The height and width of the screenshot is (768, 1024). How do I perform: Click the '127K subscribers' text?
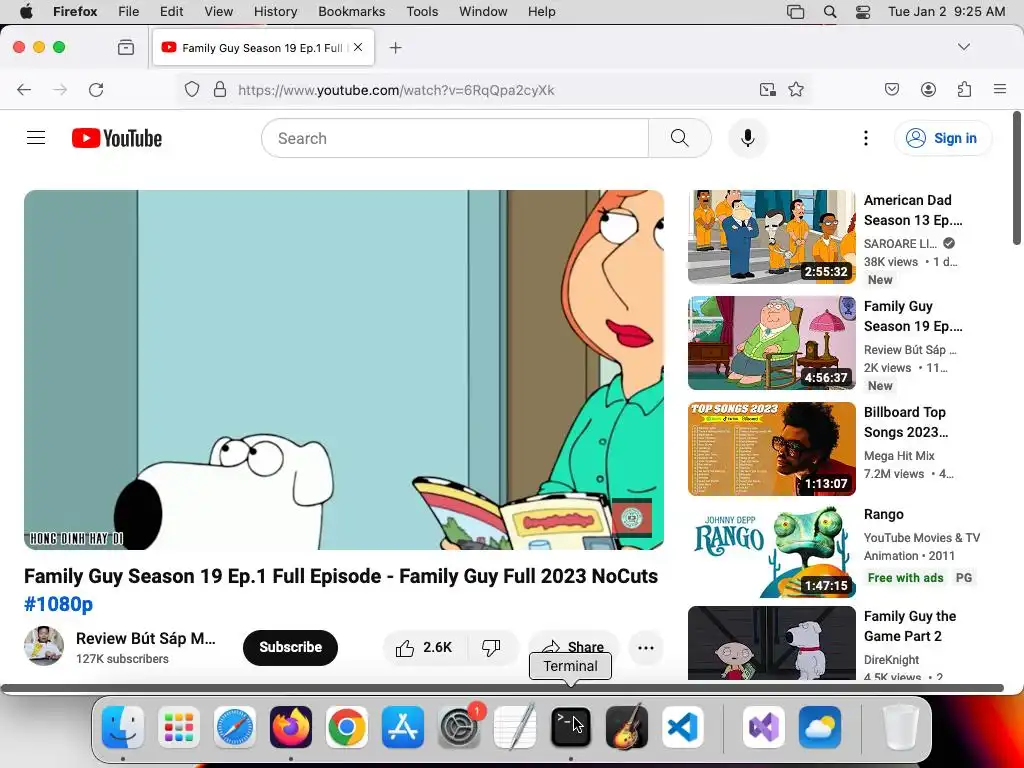coord(122,659)
